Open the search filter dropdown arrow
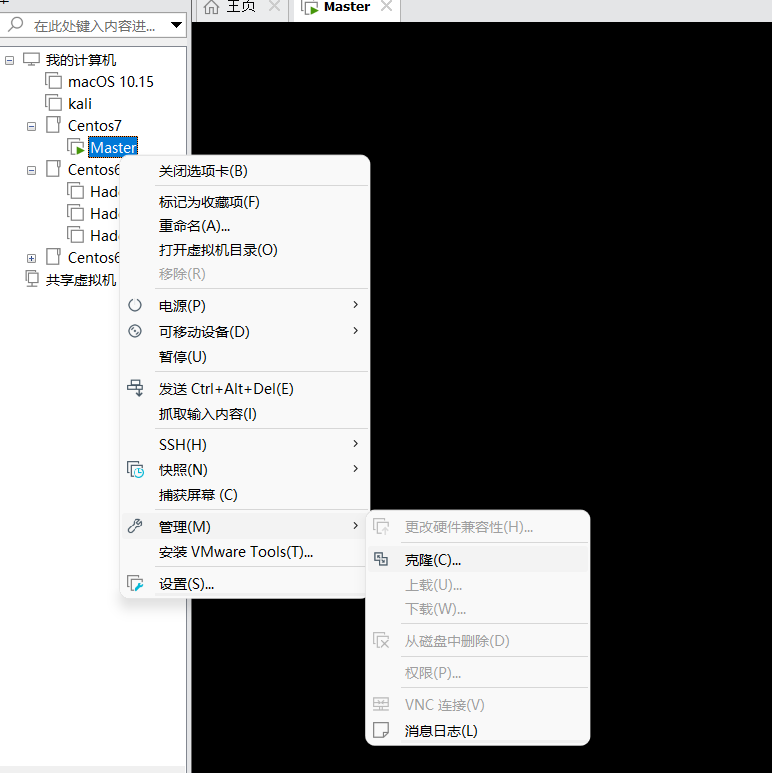Image resolution: width=772 pixels, height=773 pixels. (x=176, y=25)
